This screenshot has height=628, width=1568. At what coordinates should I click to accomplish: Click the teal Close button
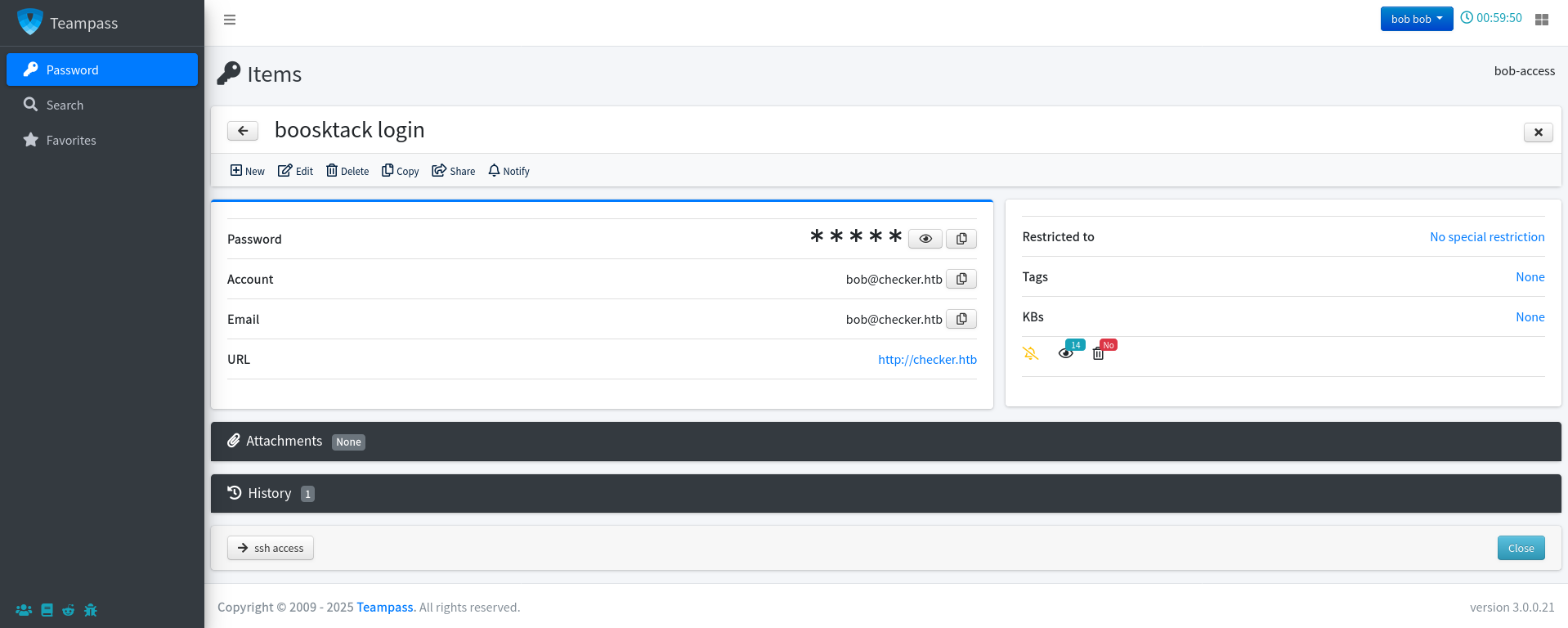point(1521,548)
